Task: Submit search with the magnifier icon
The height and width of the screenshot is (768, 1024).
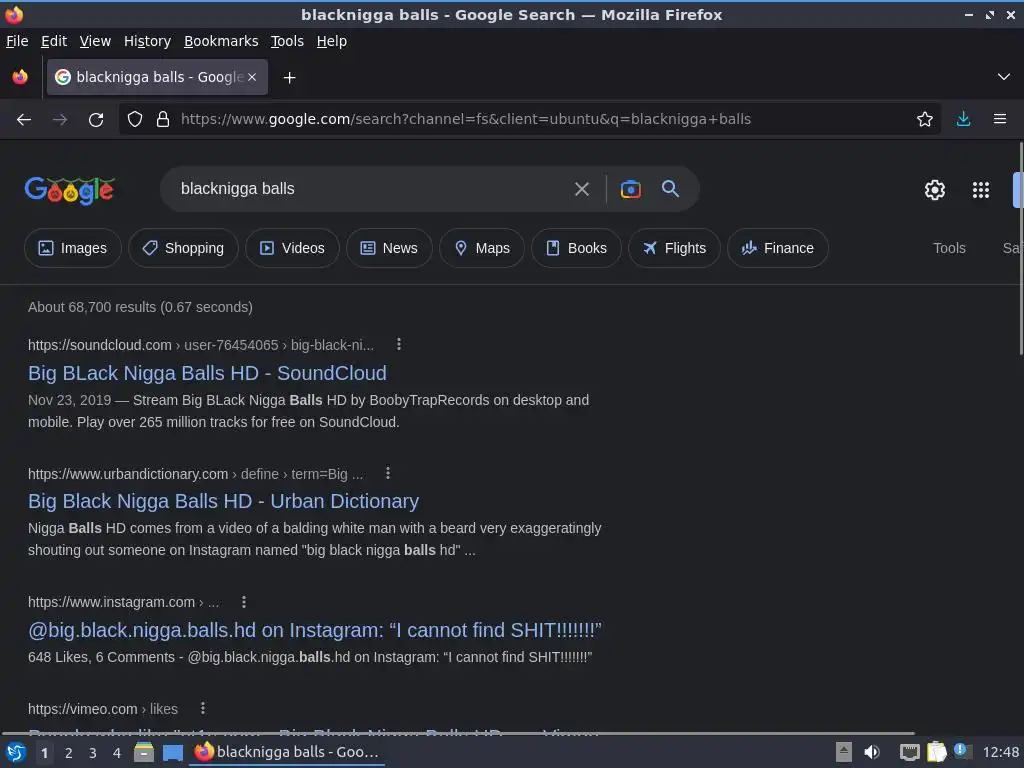Action: (x=671, y=189)
